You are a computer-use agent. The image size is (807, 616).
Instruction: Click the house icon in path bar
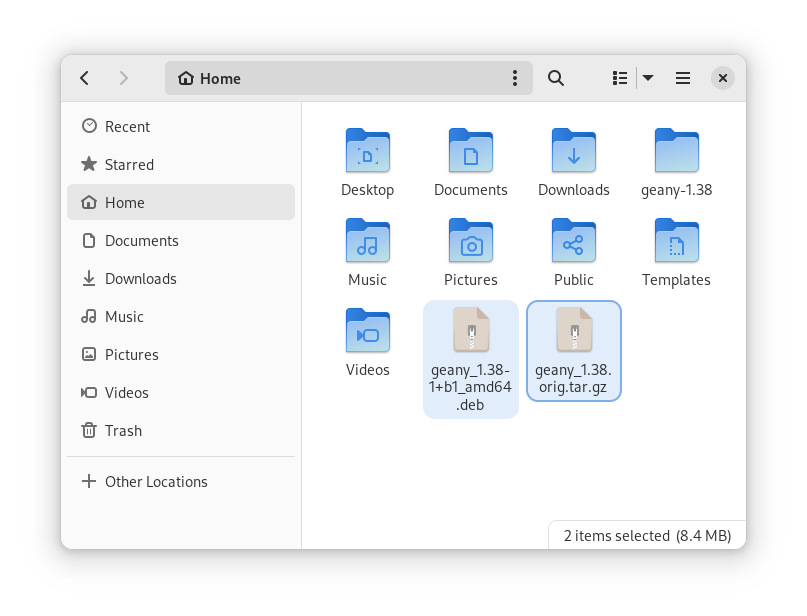(x=186, y=78)
